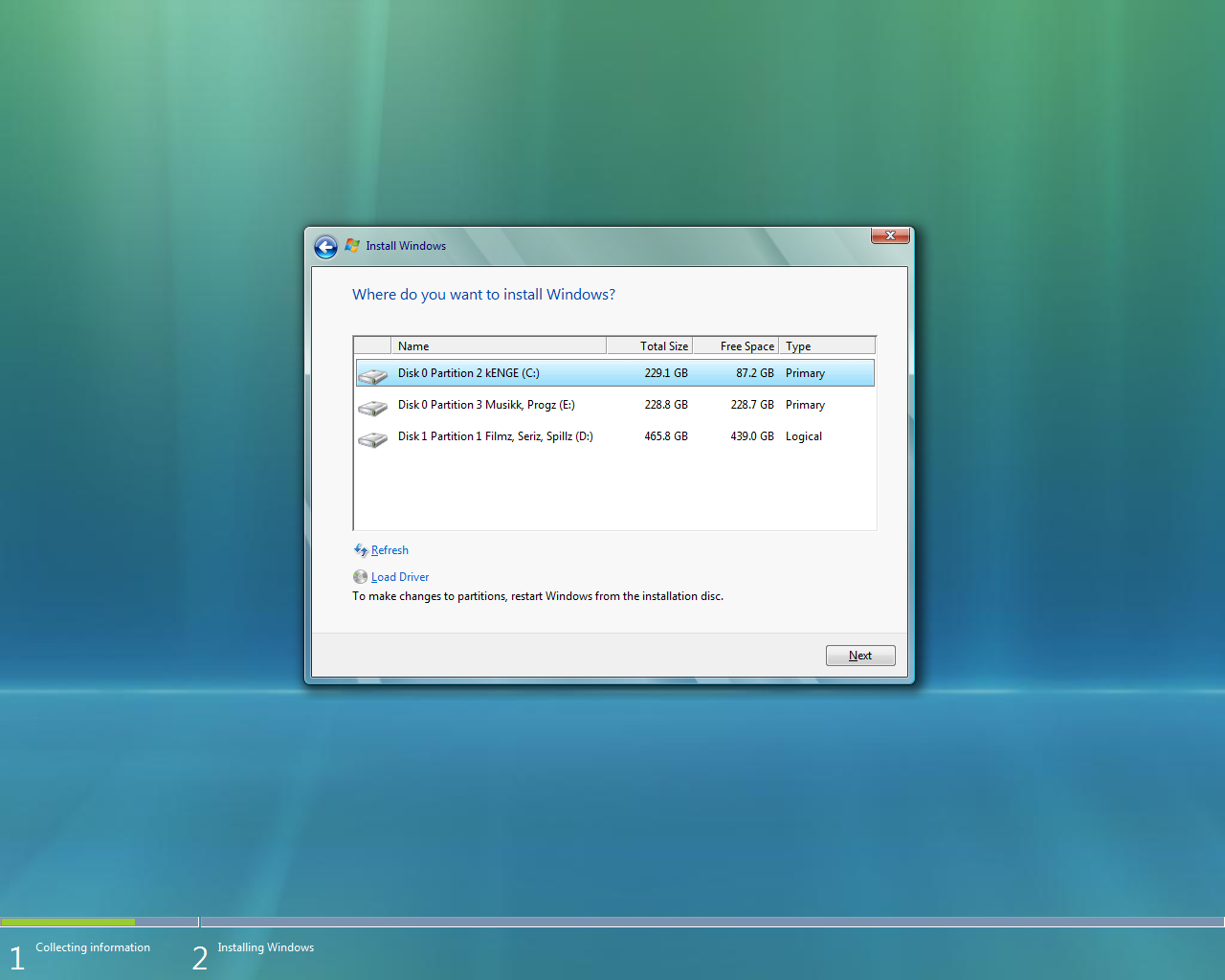The image size is (1225, 980).
Task: Click the Primary type of Musikk partition
Action: (x=805, y=405)
